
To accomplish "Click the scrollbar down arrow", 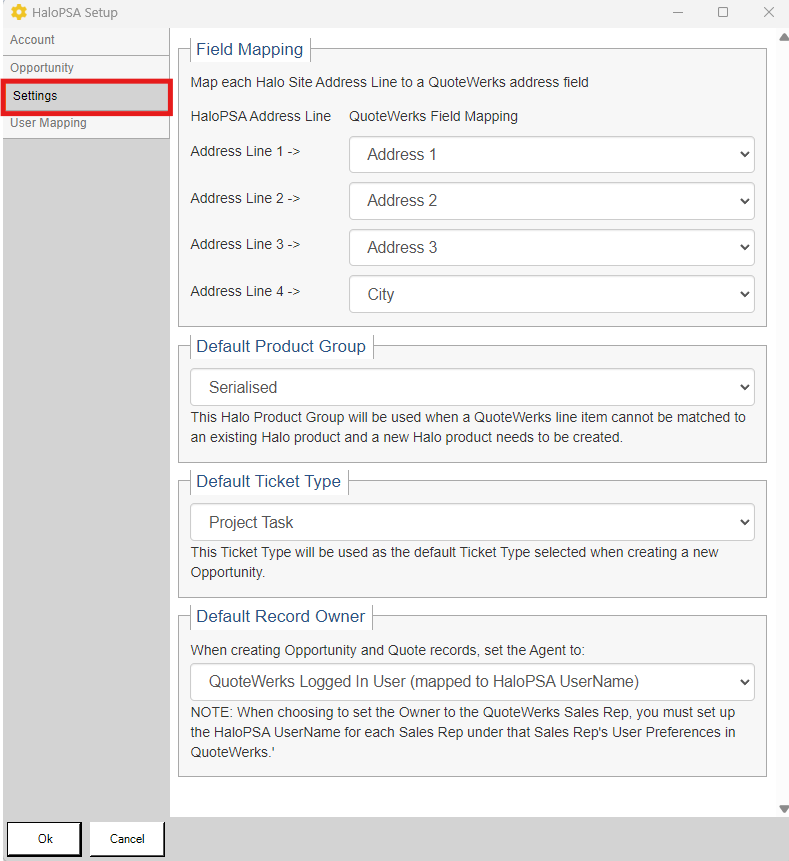I will [784, 808].
